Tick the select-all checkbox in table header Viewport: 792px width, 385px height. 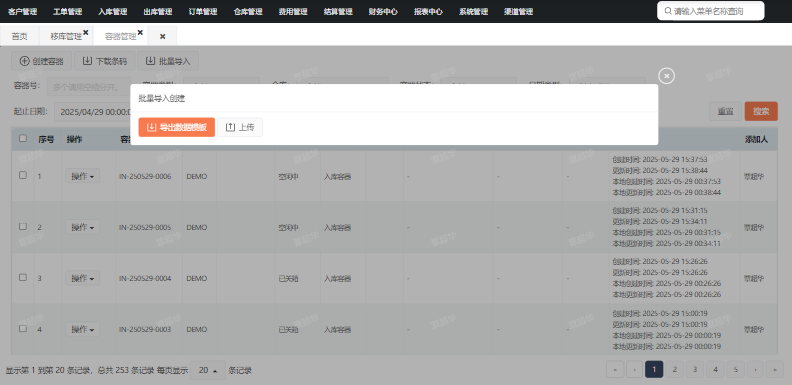[x=23, y=138]
